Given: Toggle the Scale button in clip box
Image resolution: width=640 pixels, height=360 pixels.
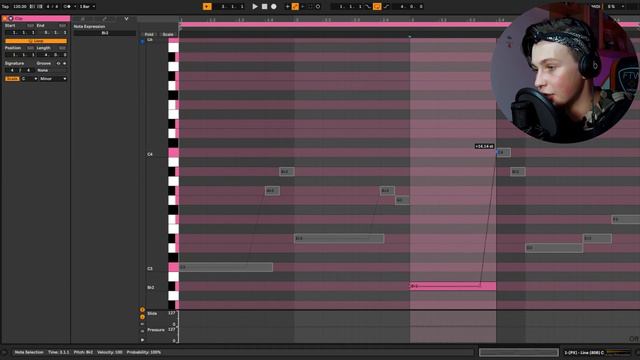Looking at the screenshot, I should pos(12,78).
